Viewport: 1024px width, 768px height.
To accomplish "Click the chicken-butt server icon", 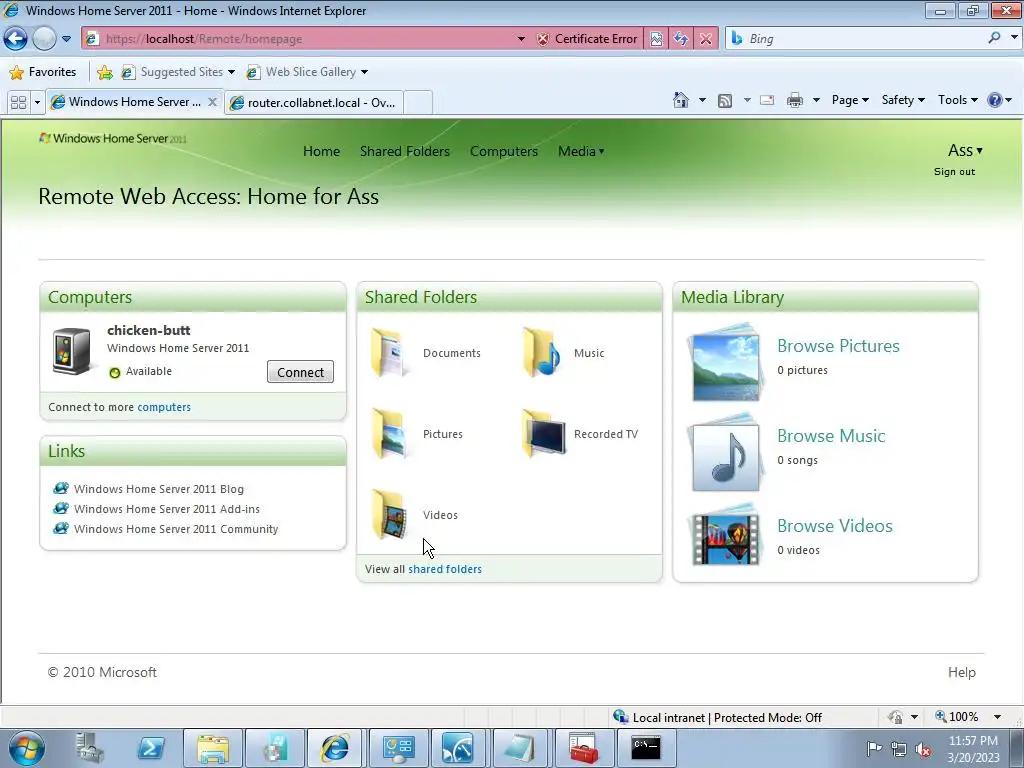I will point(72,351).
